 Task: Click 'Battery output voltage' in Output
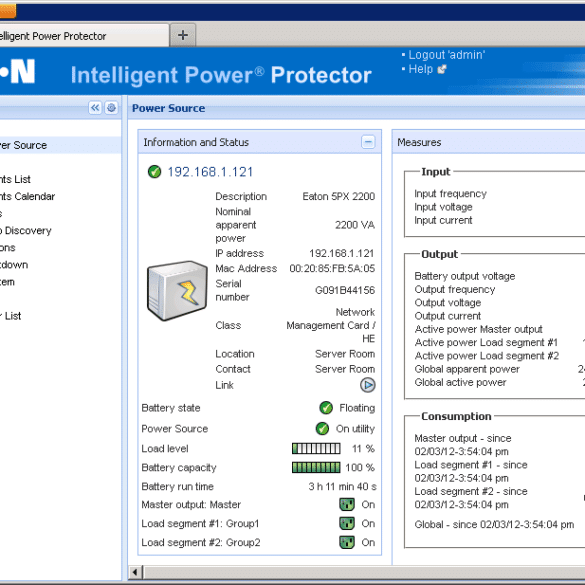[x=464, y=276]
